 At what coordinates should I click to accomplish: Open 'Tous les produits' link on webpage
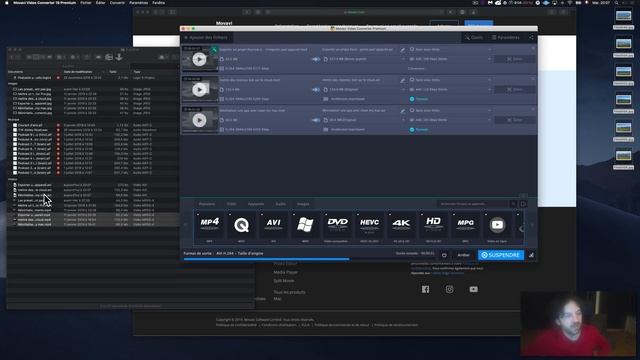click(x=289, y=292)
